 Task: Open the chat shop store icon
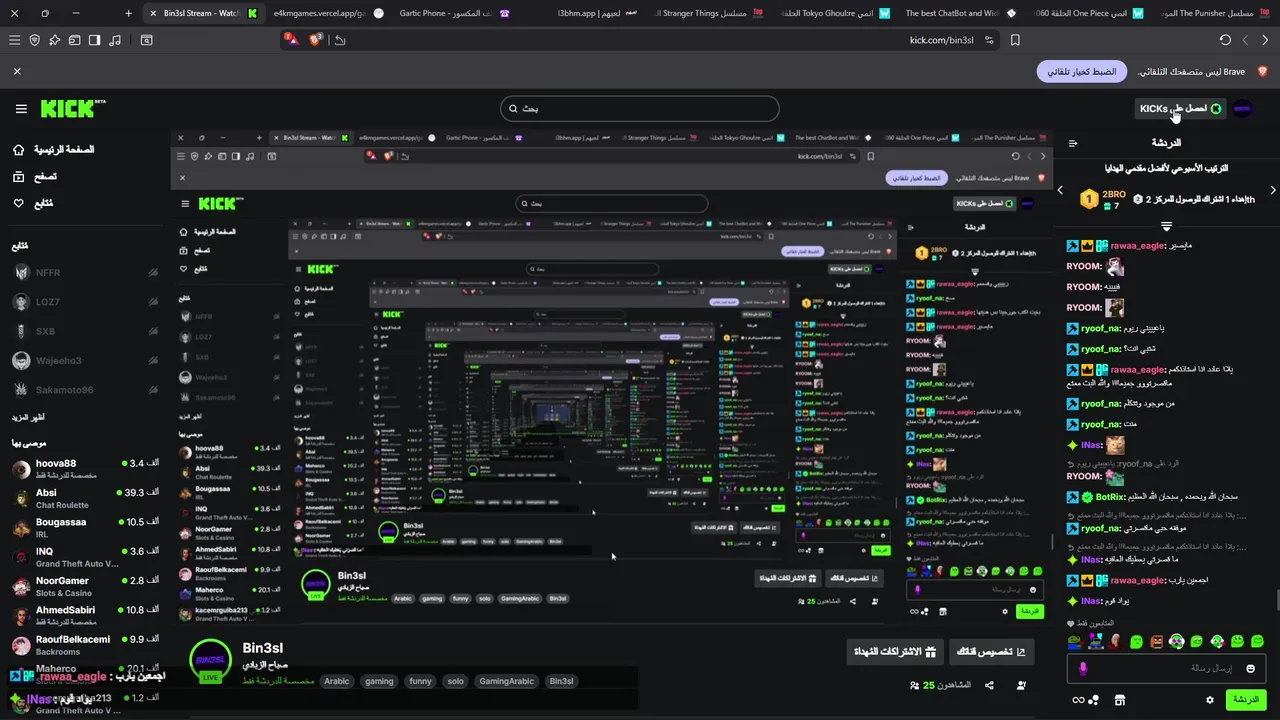[1121, 700]
